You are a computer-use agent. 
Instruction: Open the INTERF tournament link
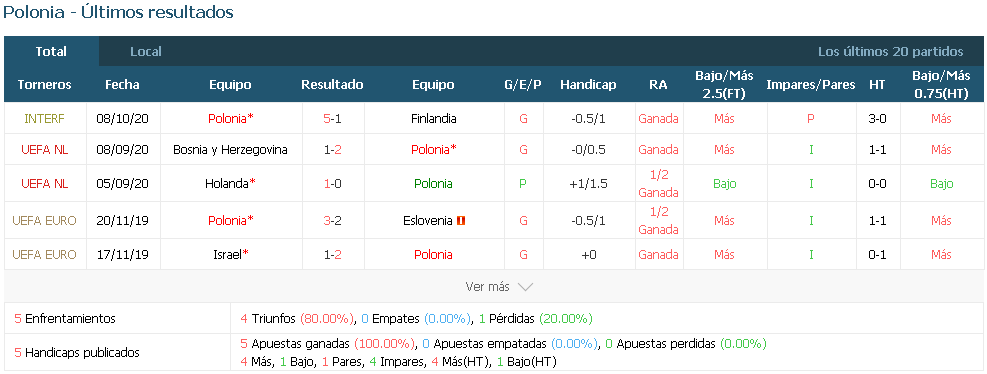tap(44, 118)
